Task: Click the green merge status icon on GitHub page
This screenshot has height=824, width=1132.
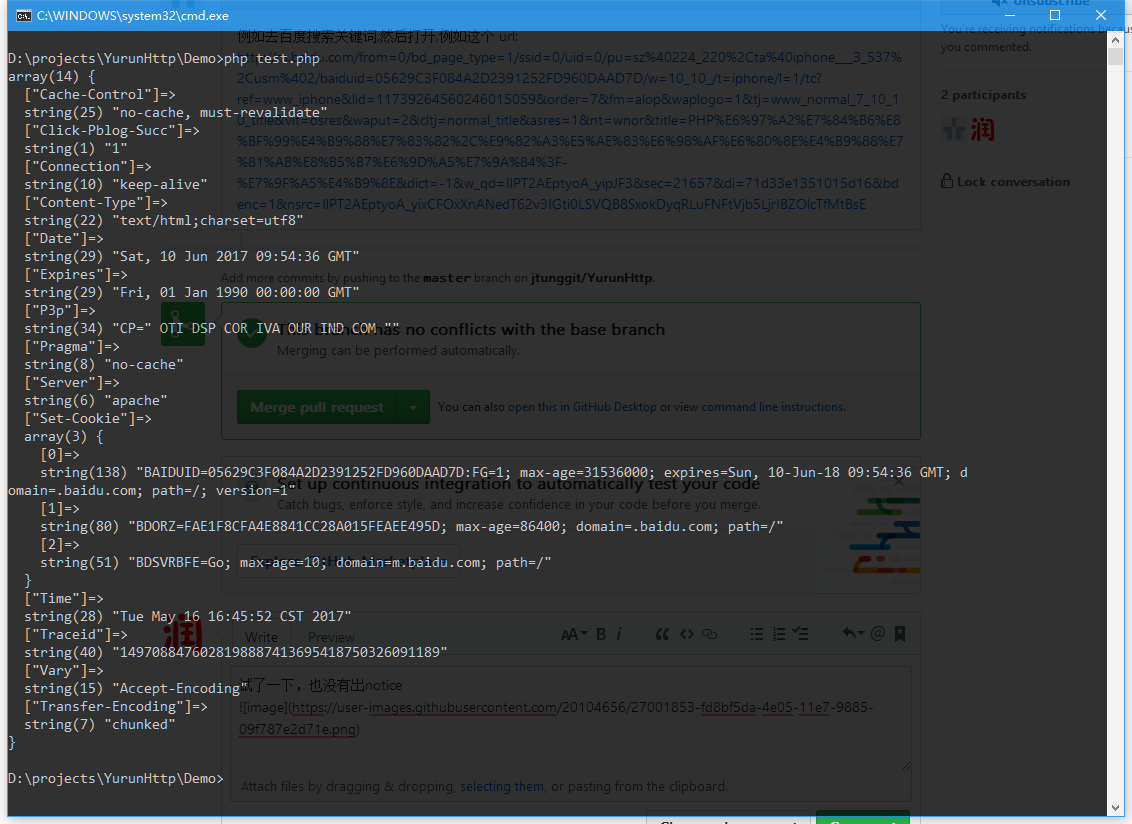Action: (252, 333)
